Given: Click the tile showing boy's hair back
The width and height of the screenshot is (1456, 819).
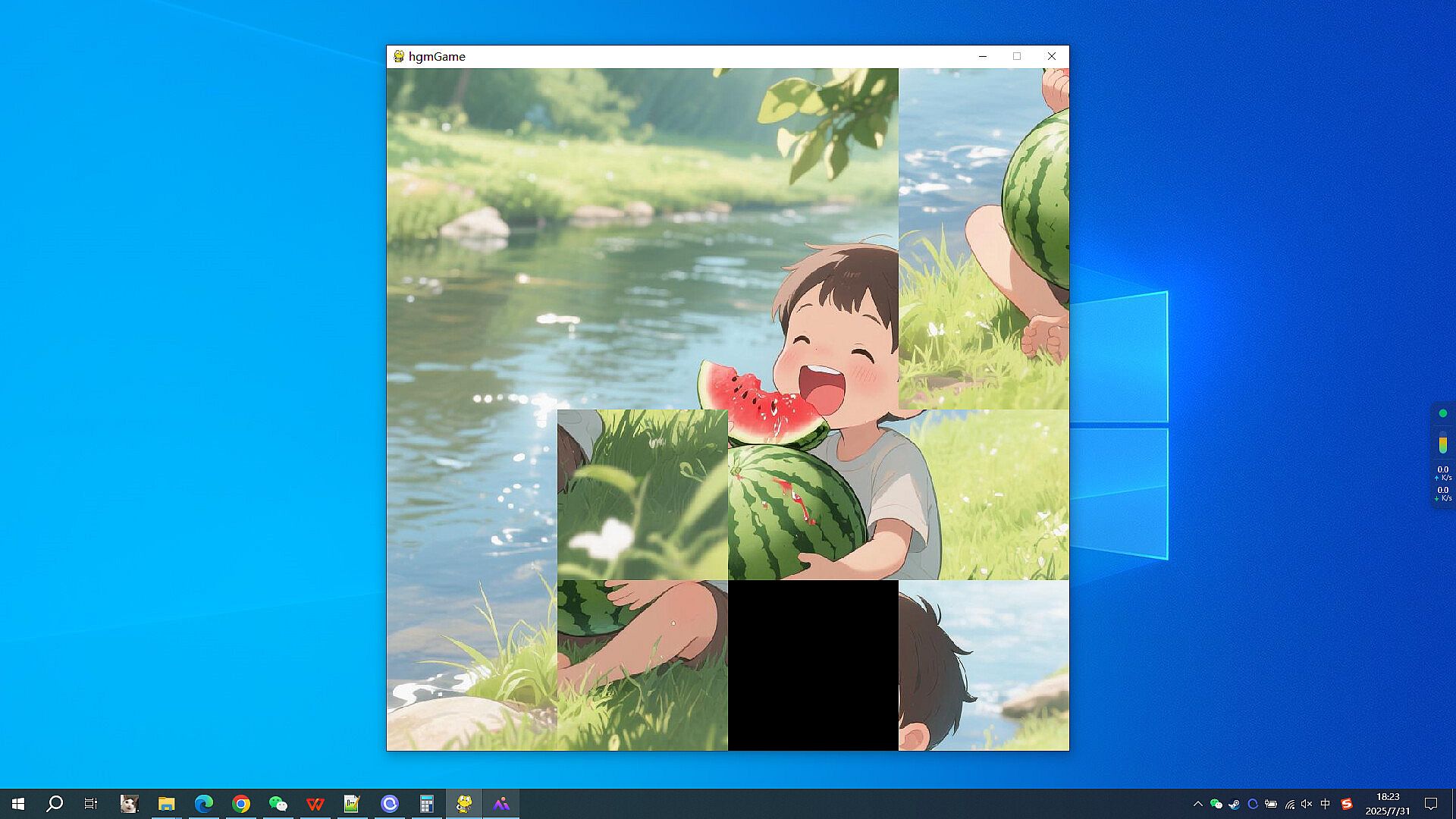Looking at the screenshot, I should pos(984,665).
